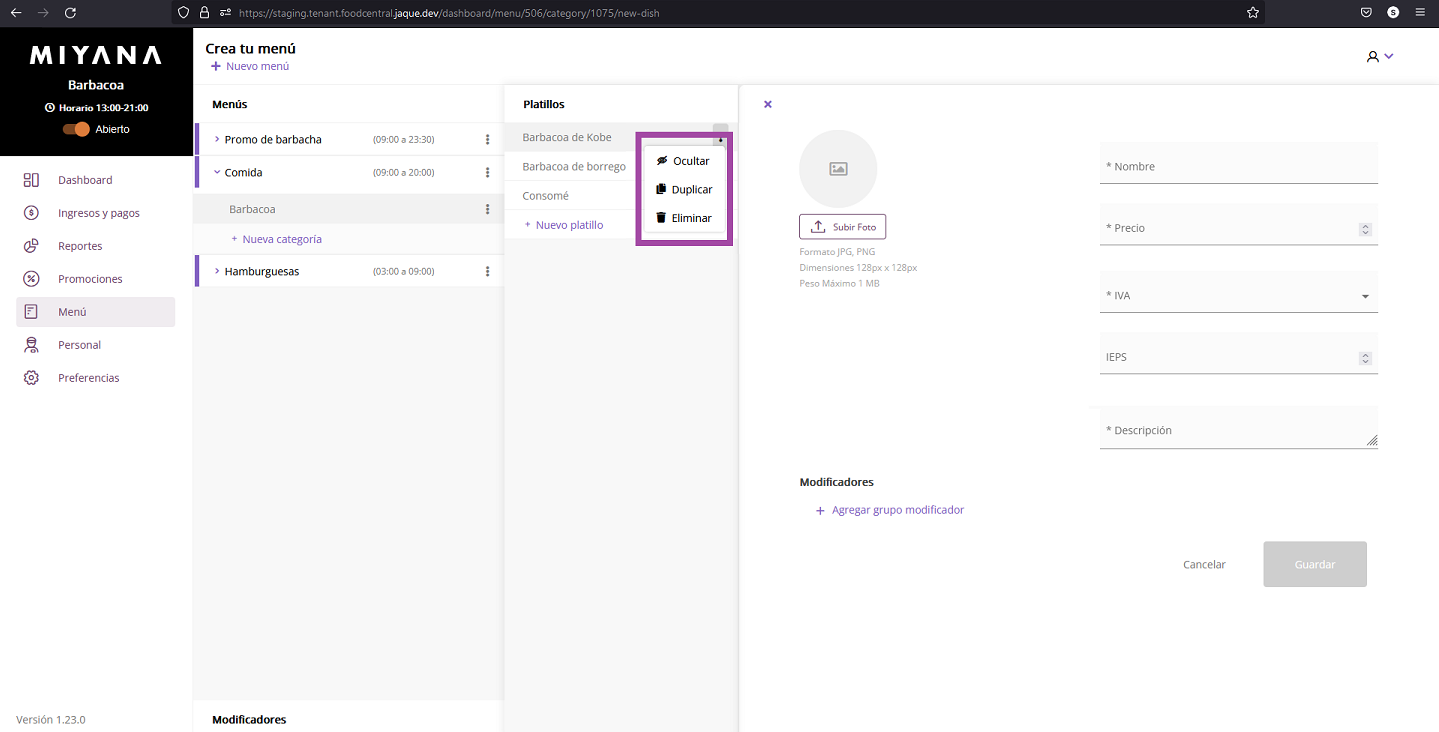
Task: Open options for Hamburguesas menu
Action: pyautogui.click(x=488, y=271)
